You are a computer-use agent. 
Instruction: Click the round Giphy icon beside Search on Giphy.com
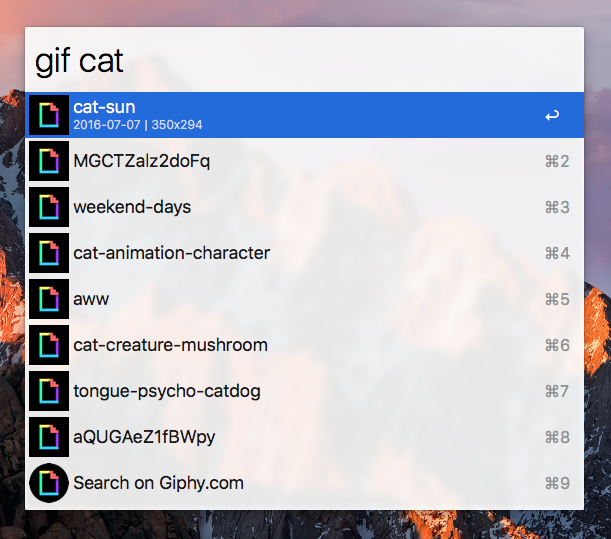coord(48,483)
